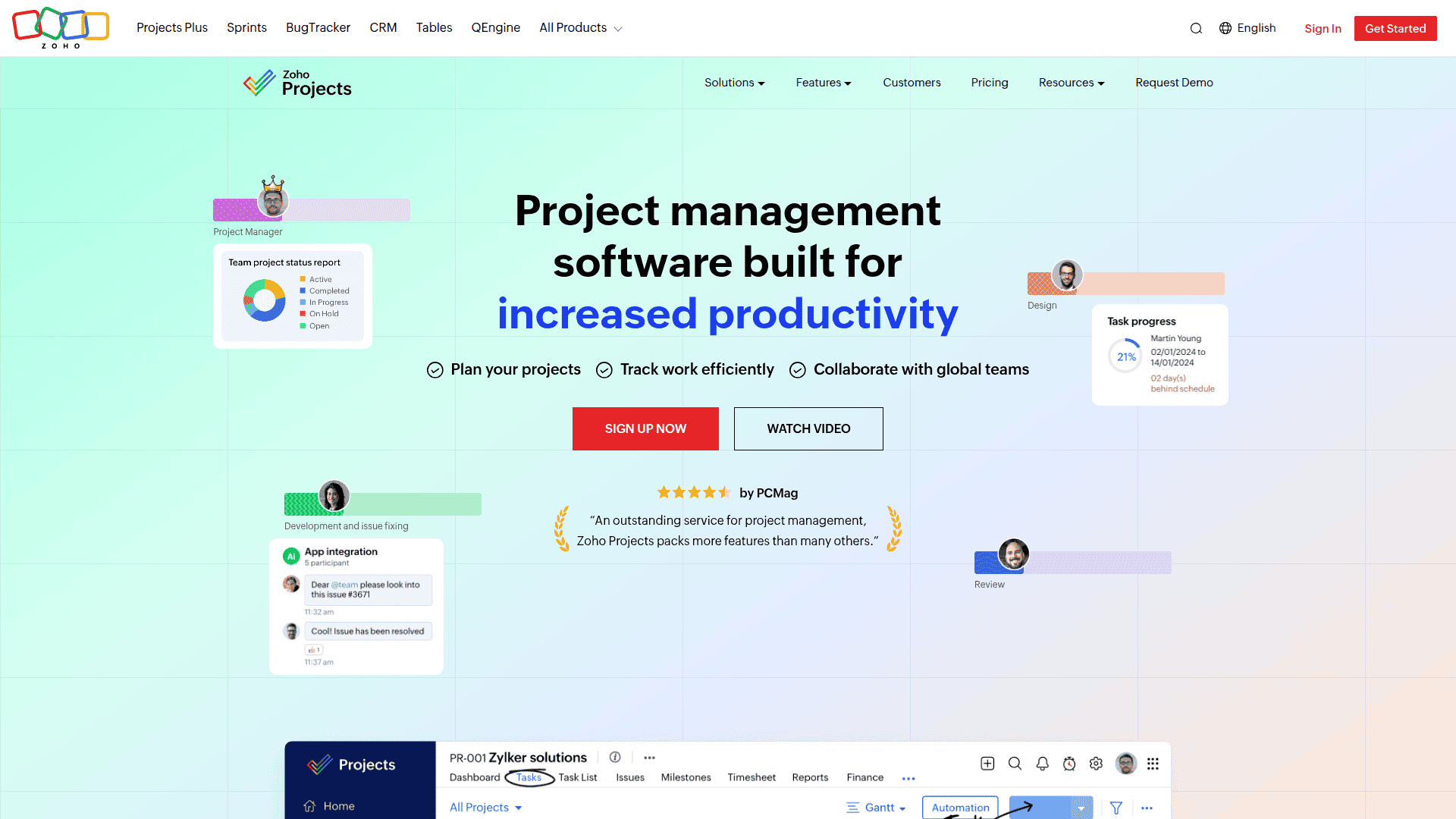The image size is (1456, 819).
Task: Open the Dashboard tab in the preview
Action: click(475, 777)
